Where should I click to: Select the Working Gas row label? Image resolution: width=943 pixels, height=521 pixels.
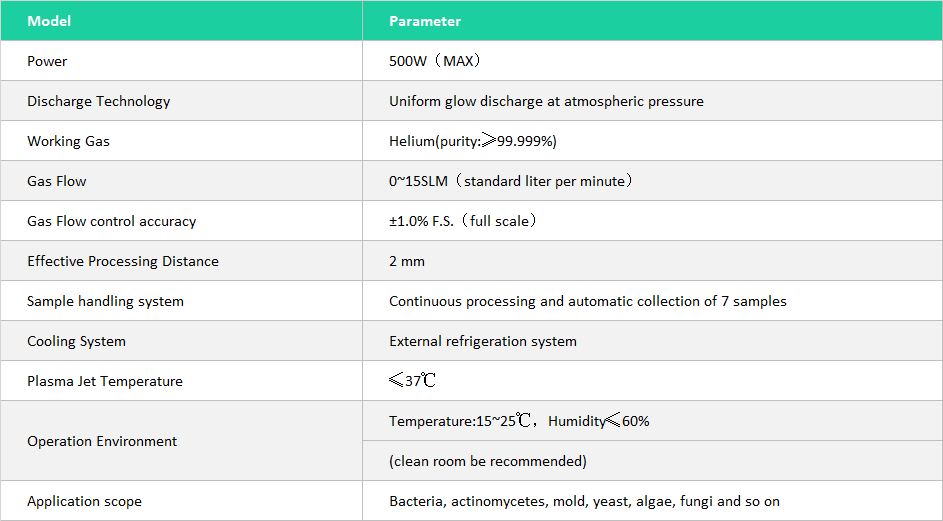68,141
